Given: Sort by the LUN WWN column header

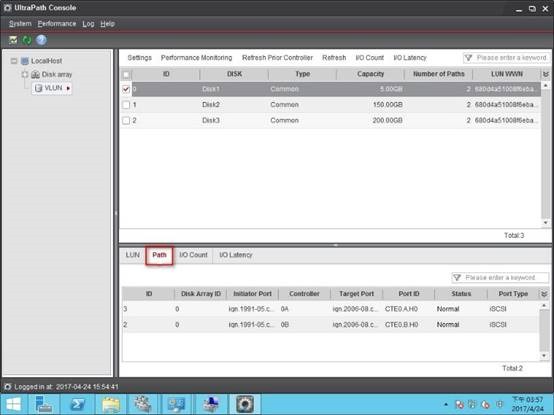Looking at the screenshot, I should click(x=507, y=74).
